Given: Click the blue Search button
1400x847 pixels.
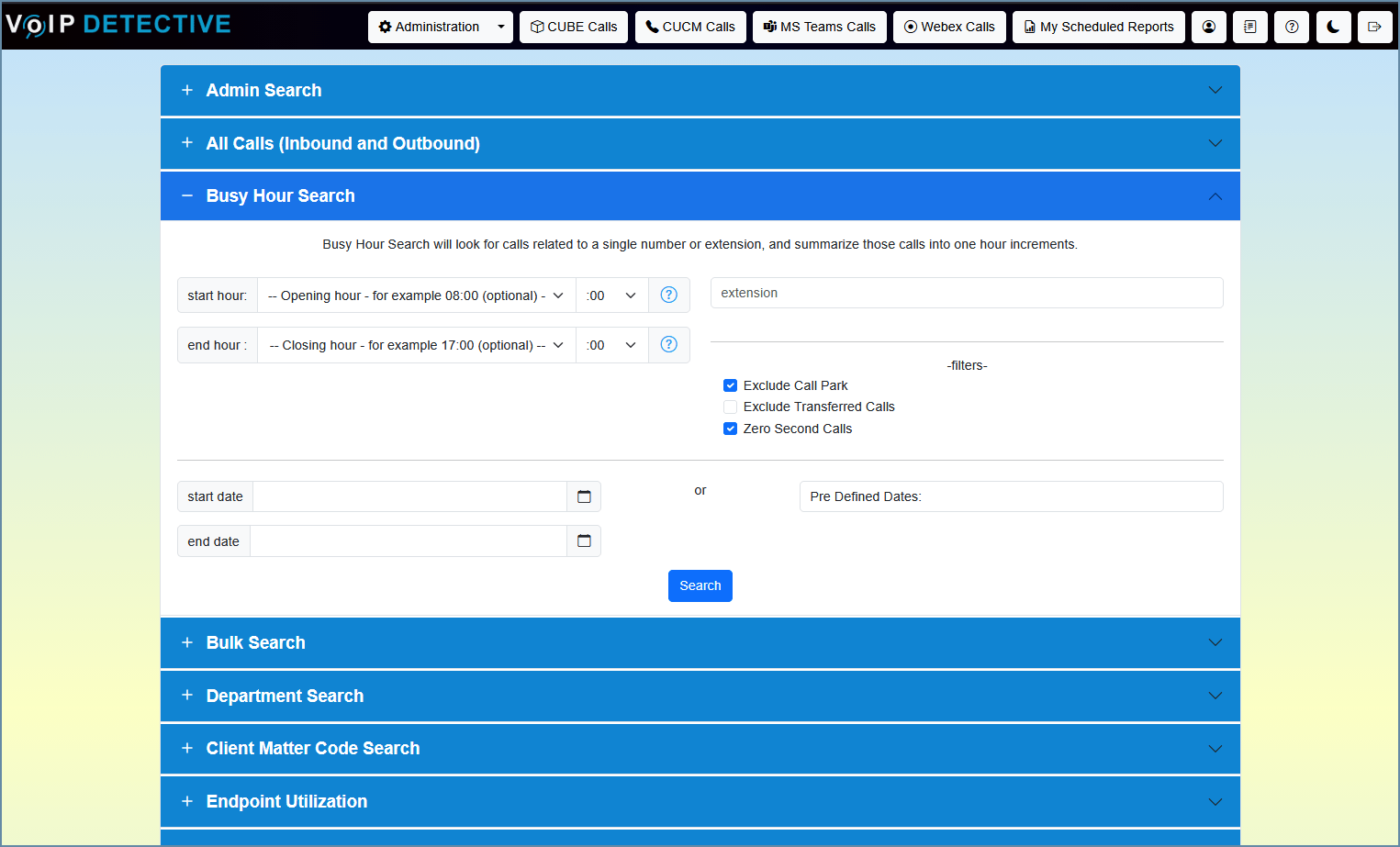Looking at the screenshot, I should pos(700,585).
